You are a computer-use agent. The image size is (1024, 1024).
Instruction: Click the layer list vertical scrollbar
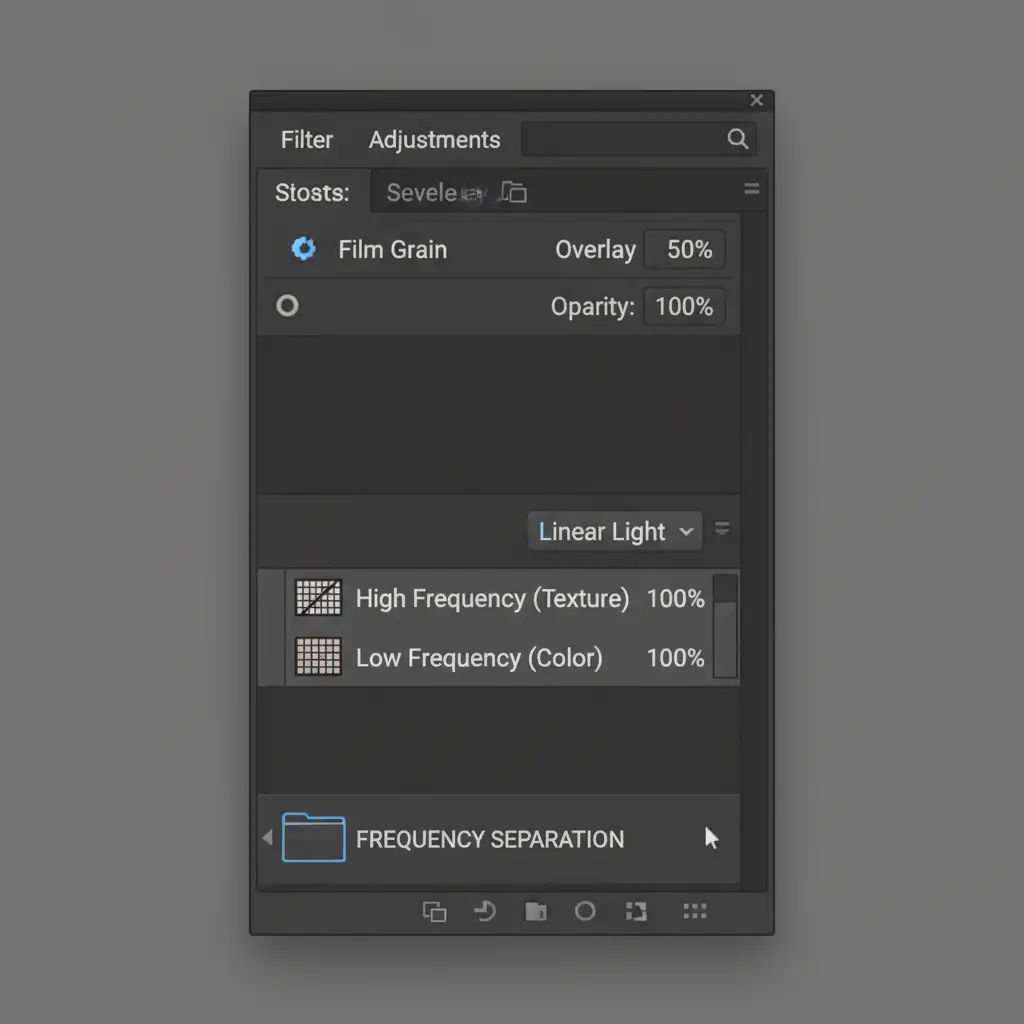tap(725, 627)
